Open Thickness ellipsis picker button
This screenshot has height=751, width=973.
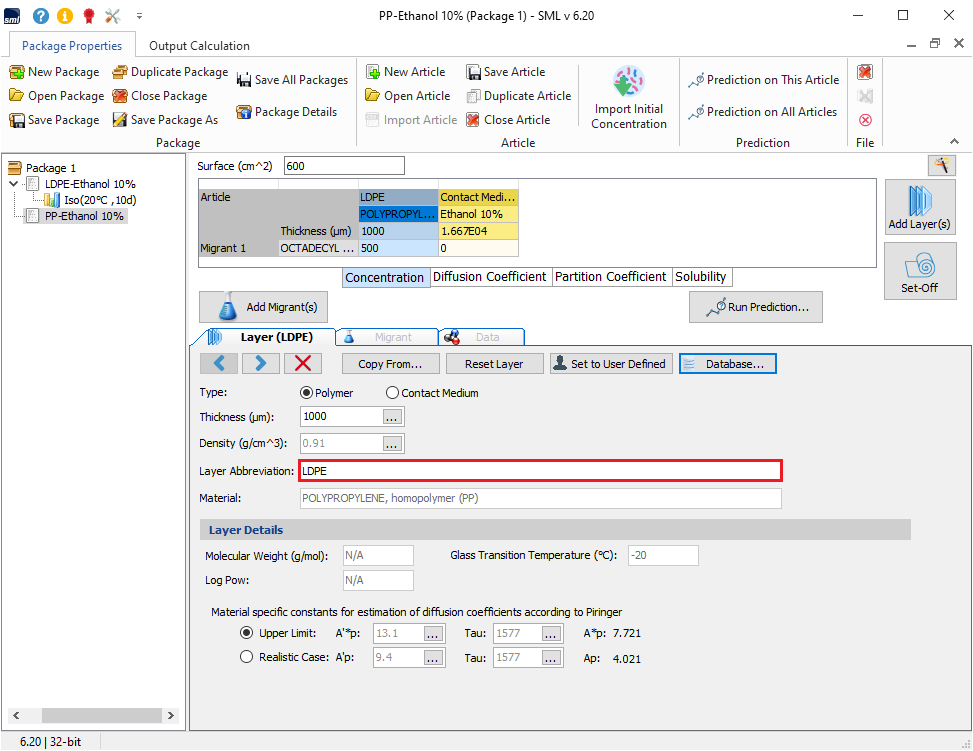[393, 417]
